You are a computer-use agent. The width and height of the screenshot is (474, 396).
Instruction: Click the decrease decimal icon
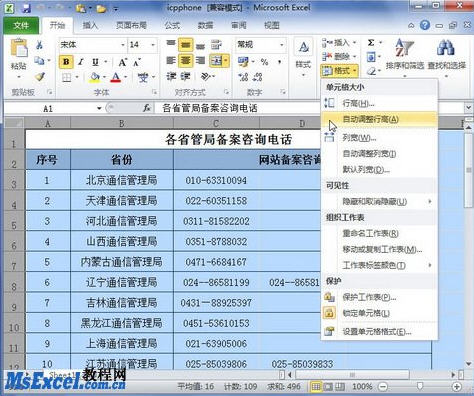pos(257,77)
